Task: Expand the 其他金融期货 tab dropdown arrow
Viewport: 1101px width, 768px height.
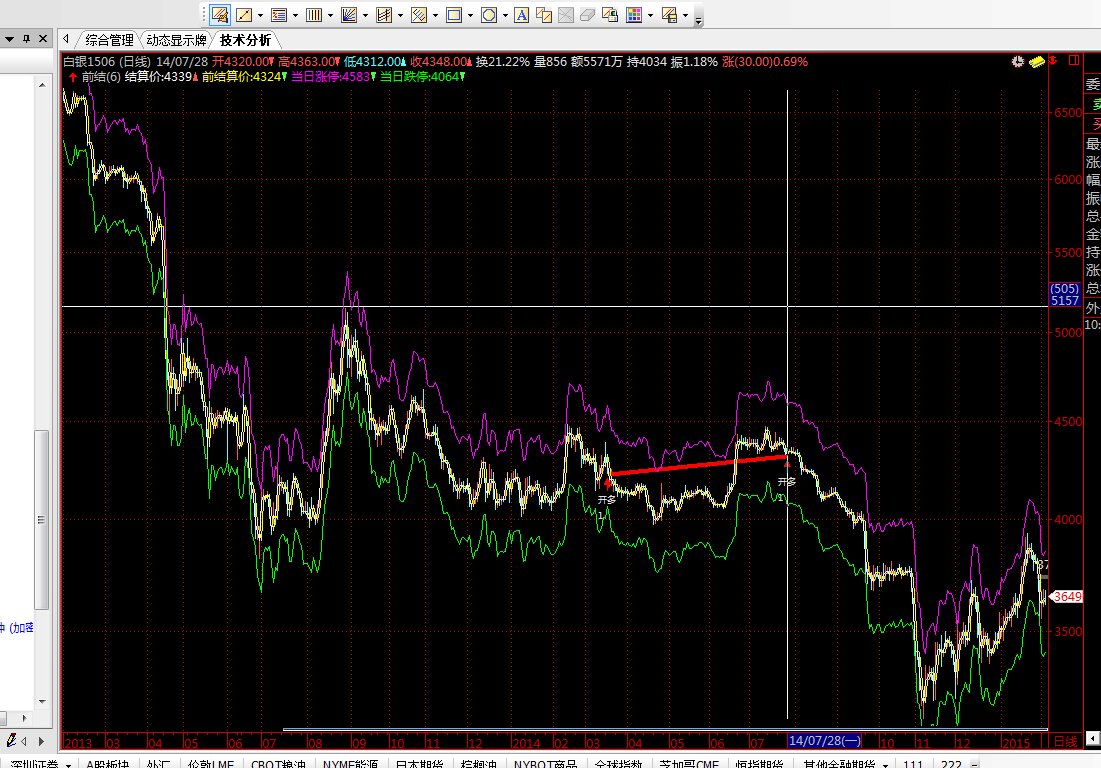Action: pos(885,764)
